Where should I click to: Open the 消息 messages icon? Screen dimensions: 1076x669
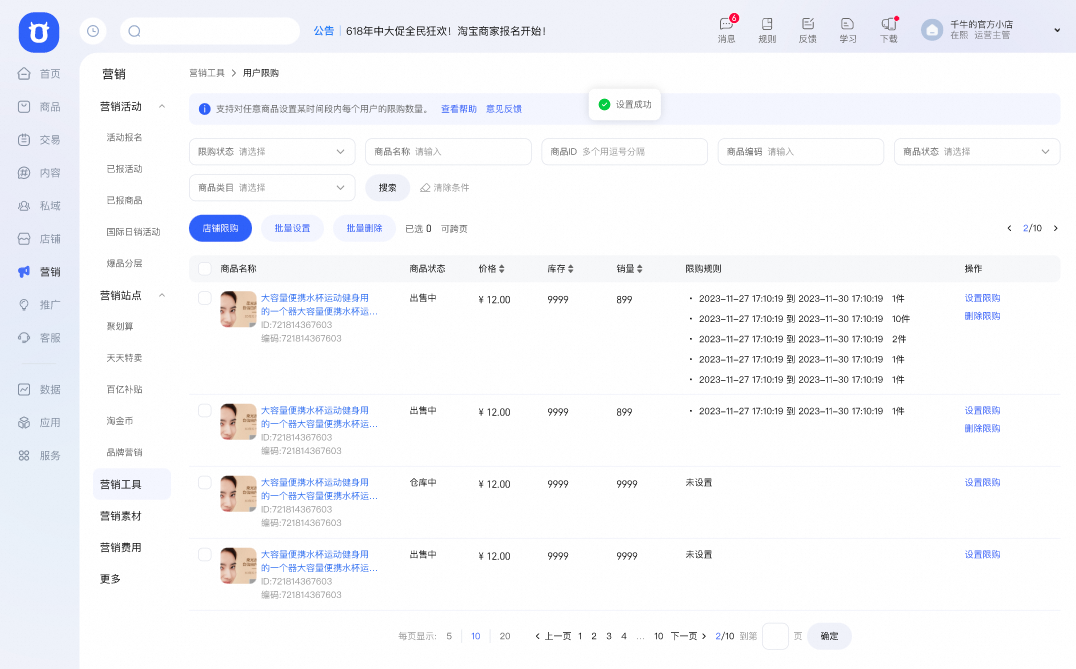726,24
